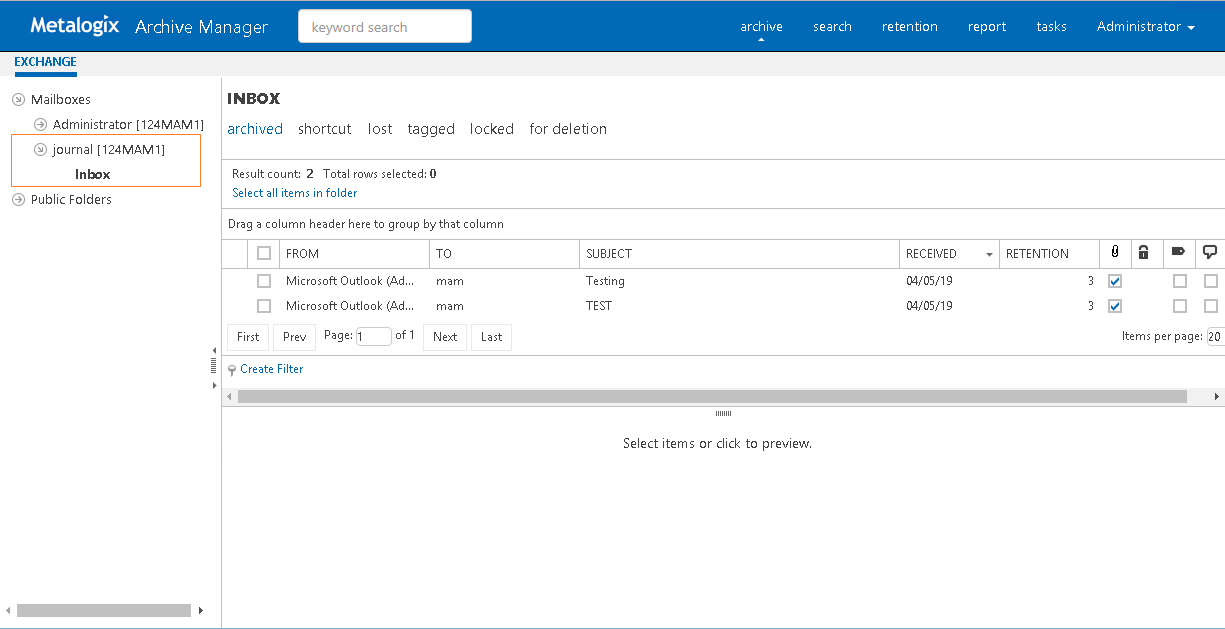1225x629 pixels.
Task: Click the Next page button
Action: [x=444, y=337]
